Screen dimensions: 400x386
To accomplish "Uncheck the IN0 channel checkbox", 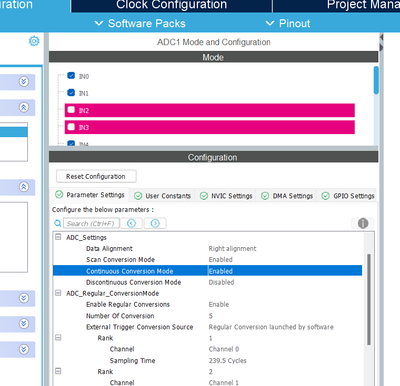I will pyautogui.click(x=71, y=76).
